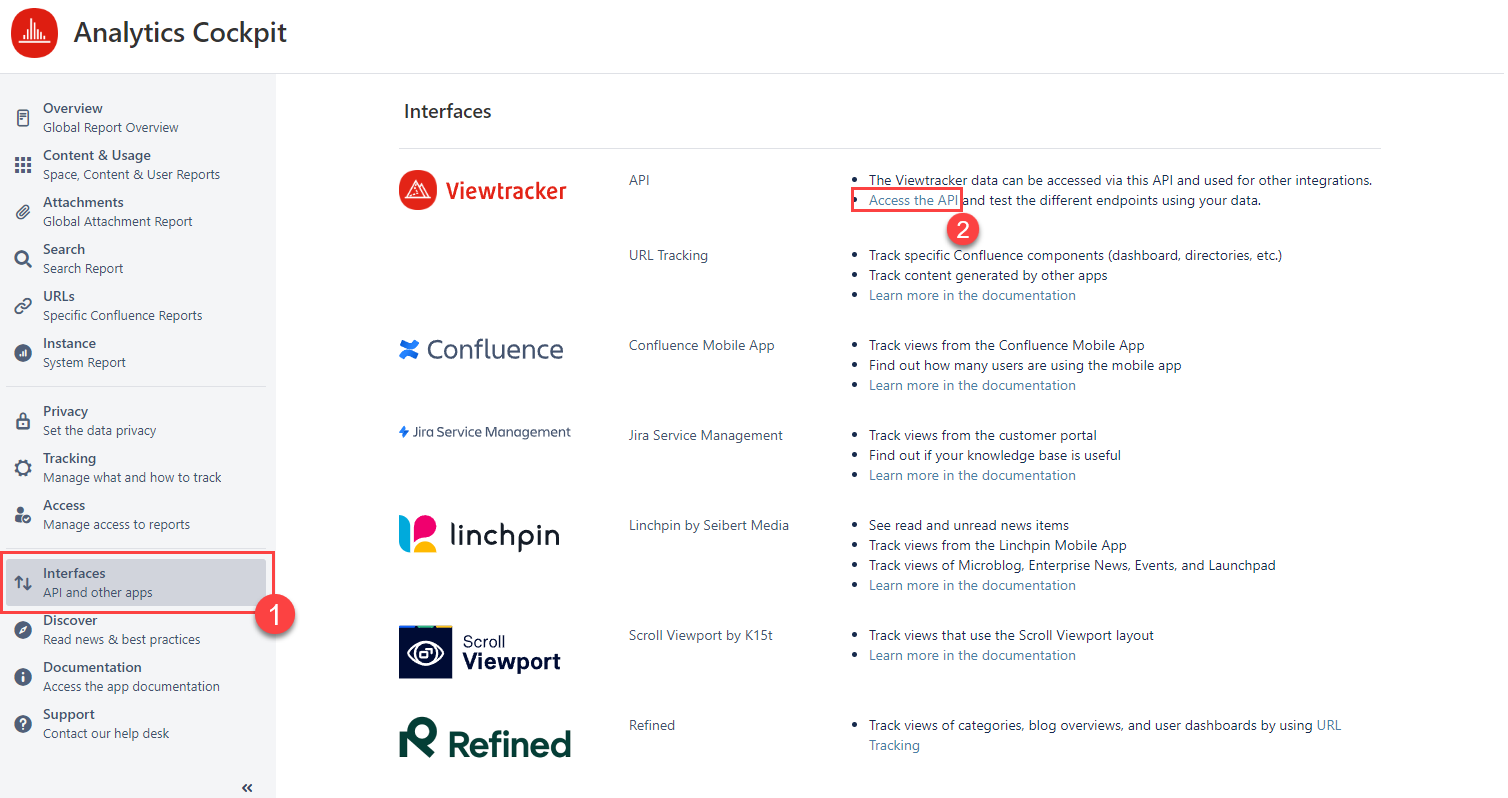Viewport: 1508px width, 798px height.
Task: Open Linchpin Learn more documentation link
Action: coord(972,585)
